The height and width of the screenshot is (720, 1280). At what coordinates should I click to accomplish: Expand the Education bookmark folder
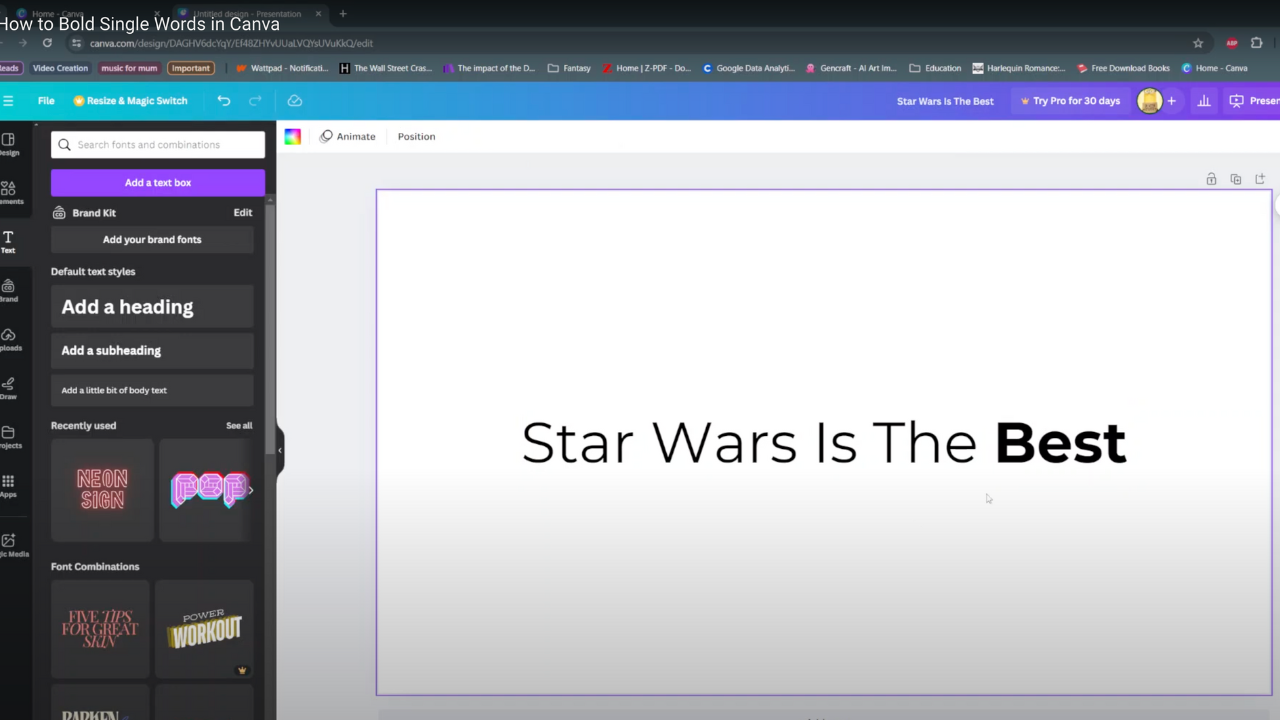click(935, 68)
